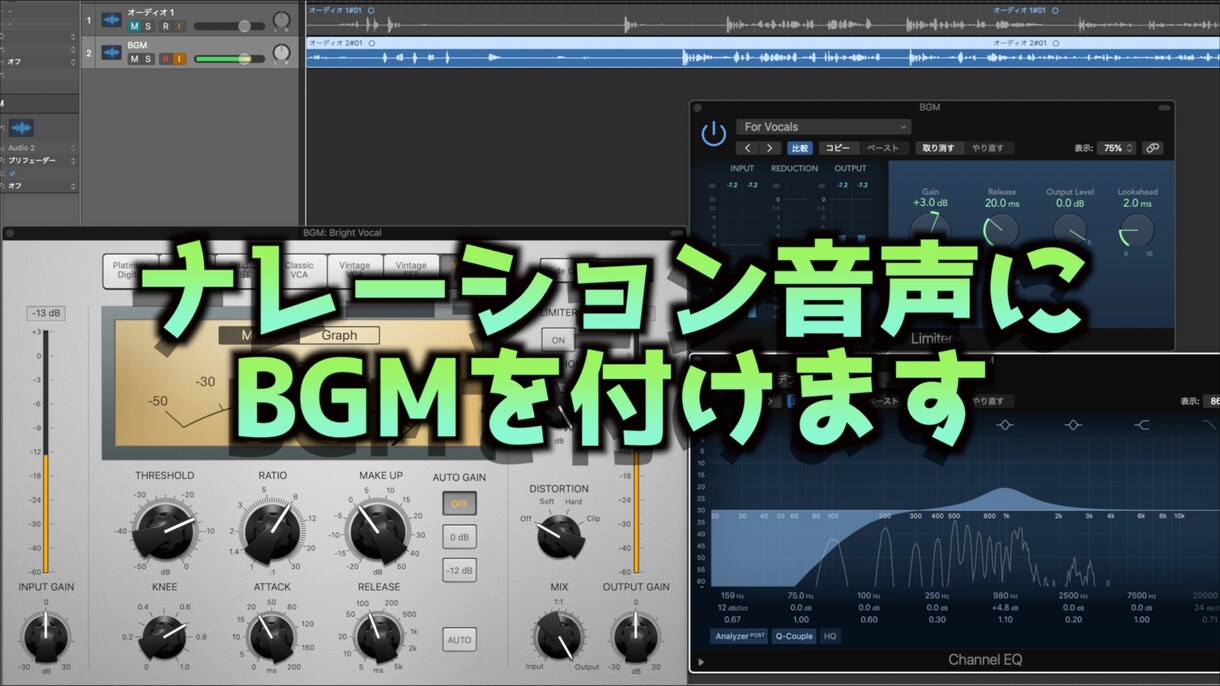Click the 比較 compare button in Limiter
Viewport: 1220px width, 686px height.
click(x=799, y=148)
